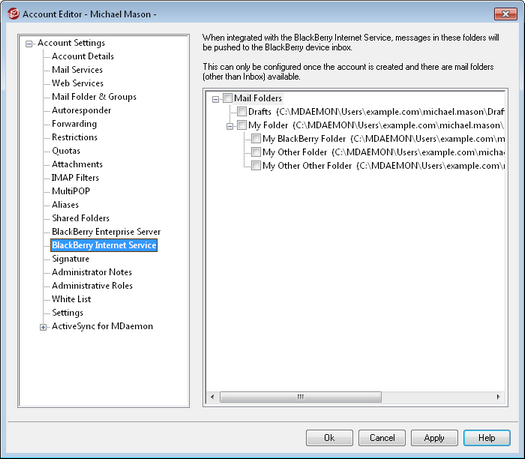Click the horizontal scrollbar thumb in folder list

pos(301,397)
